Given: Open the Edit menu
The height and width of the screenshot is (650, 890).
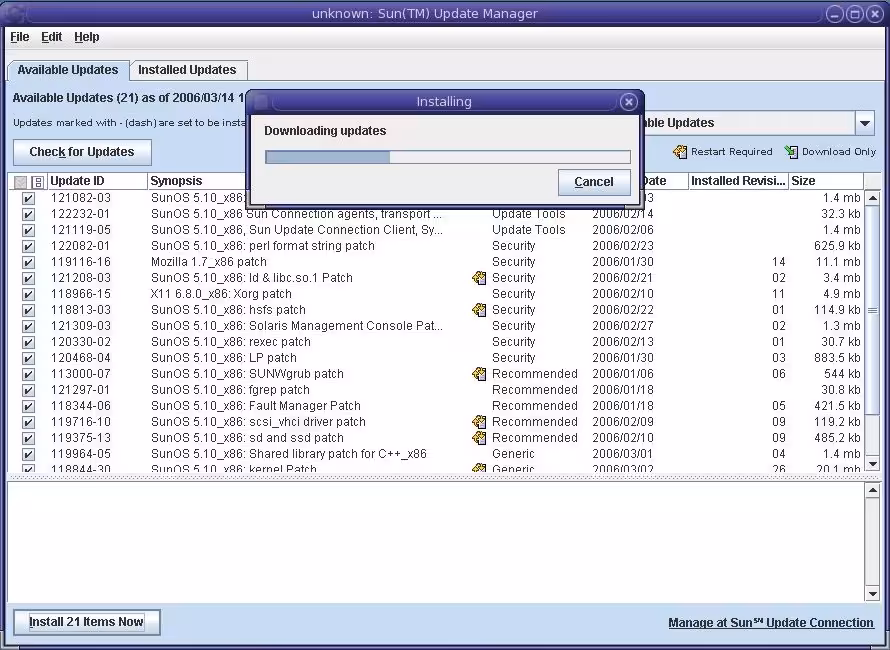Looking at the screenshot, I should click(x=52, y=37).
